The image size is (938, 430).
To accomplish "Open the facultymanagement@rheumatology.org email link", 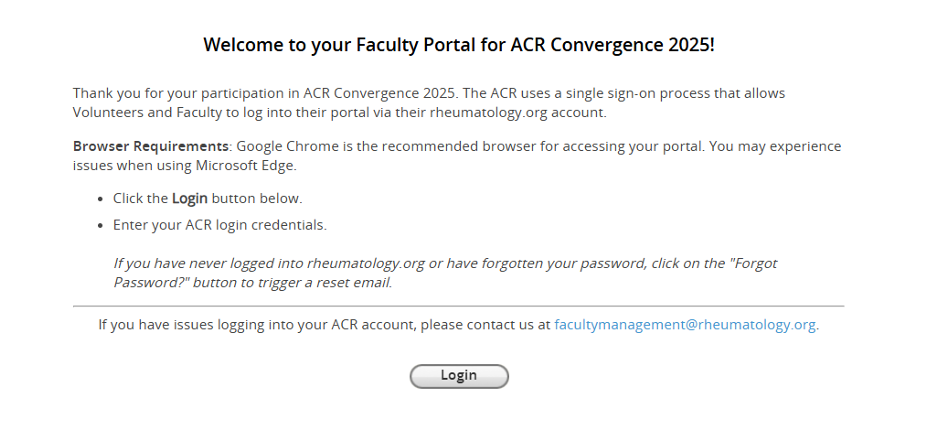I will click(x=685, y=325).
